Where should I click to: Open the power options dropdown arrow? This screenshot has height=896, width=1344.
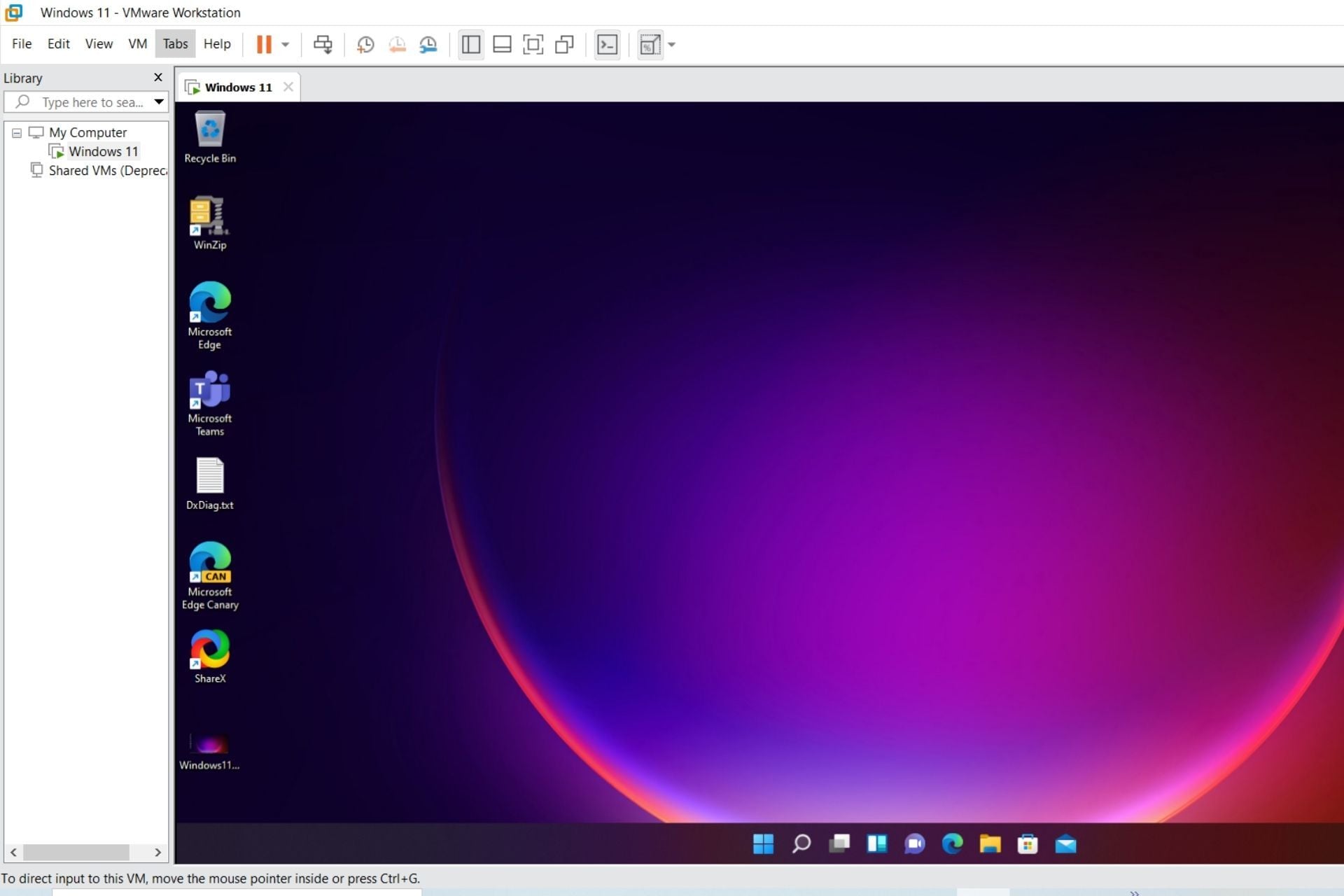coord(286,45)
